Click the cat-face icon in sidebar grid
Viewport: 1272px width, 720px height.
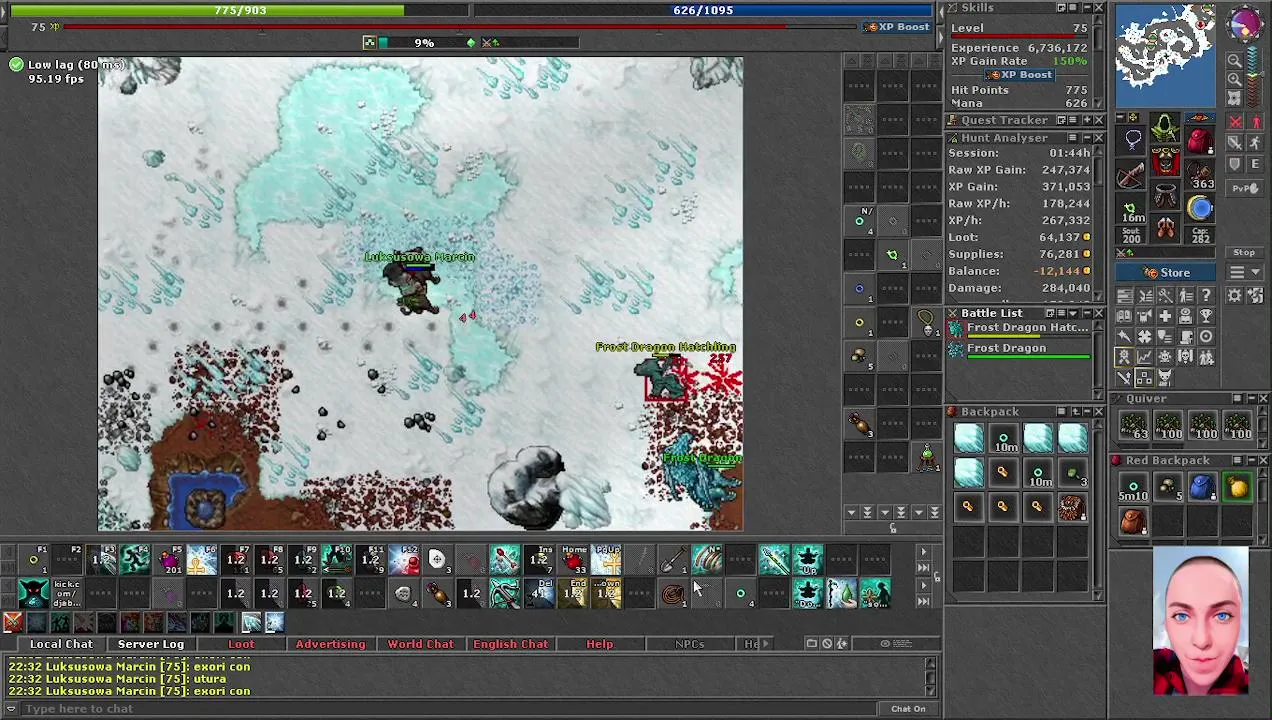pos(1164,376)
